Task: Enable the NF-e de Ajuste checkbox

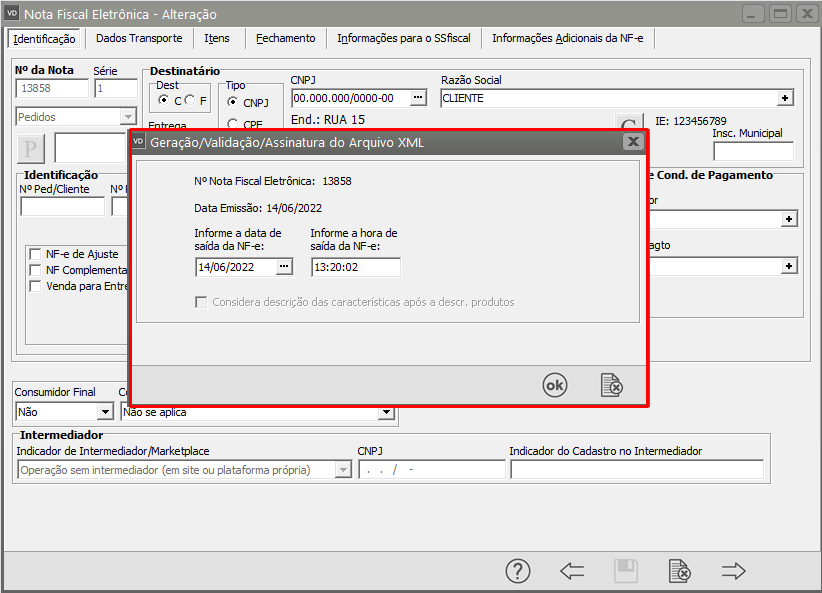Action: click(x=36, y=254)
